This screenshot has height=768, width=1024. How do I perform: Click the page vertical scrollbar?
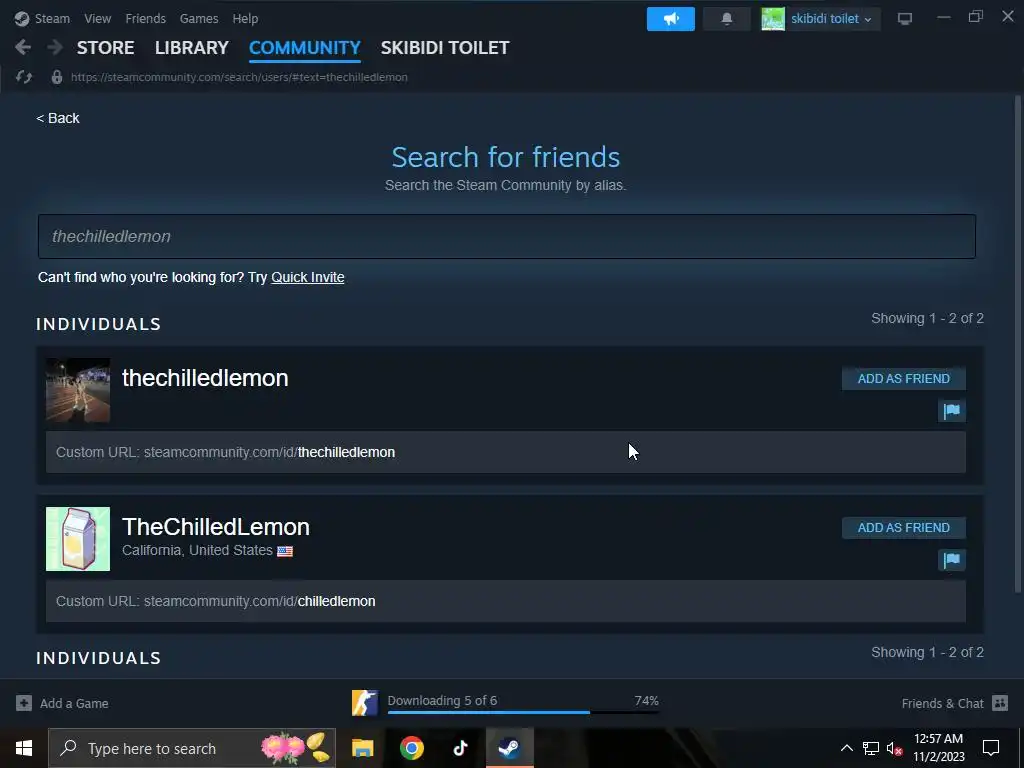pyautogui.click(x=1017, y=344)
